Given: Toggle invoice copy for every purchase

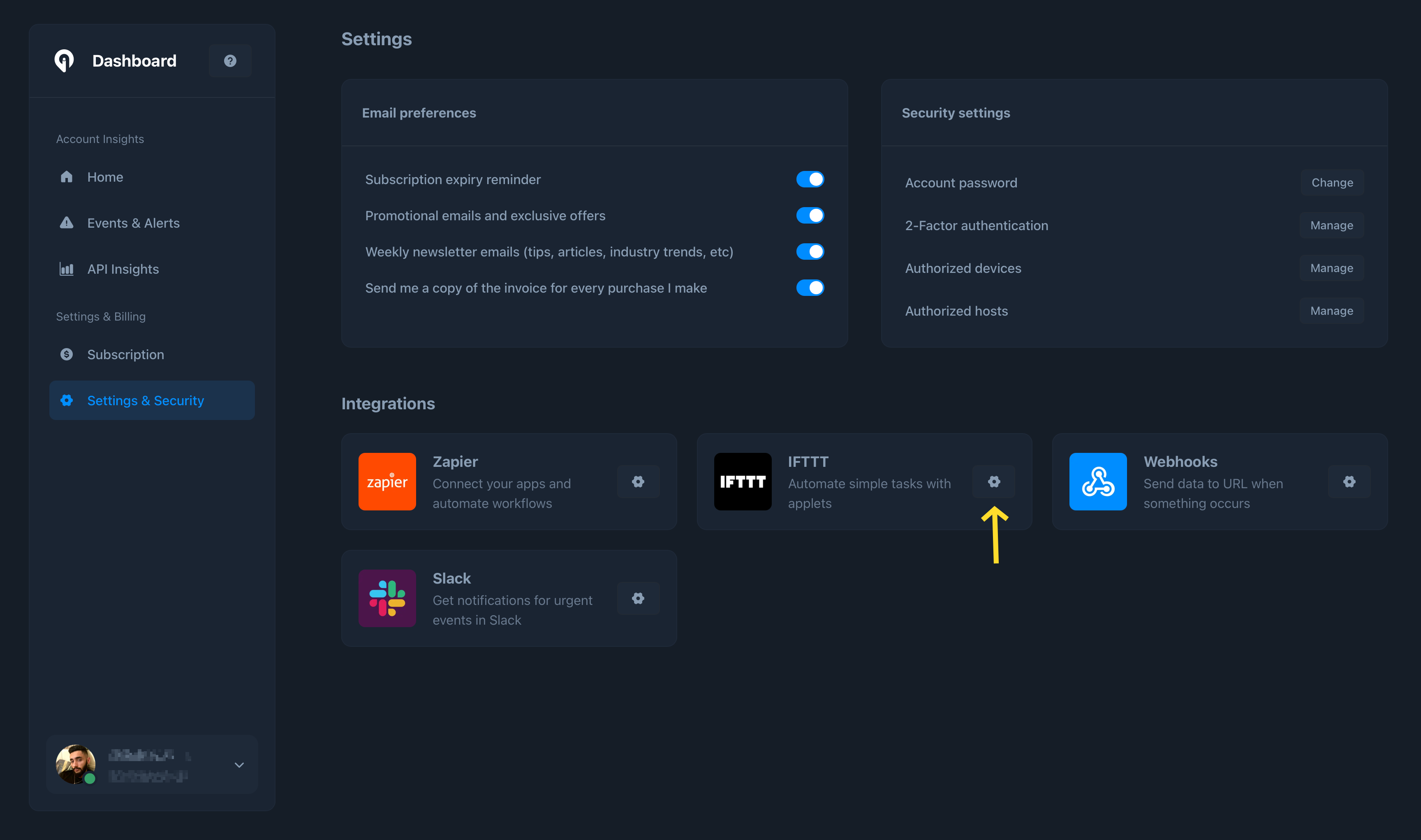Looking at the screenshot, I should pos(810,288).
